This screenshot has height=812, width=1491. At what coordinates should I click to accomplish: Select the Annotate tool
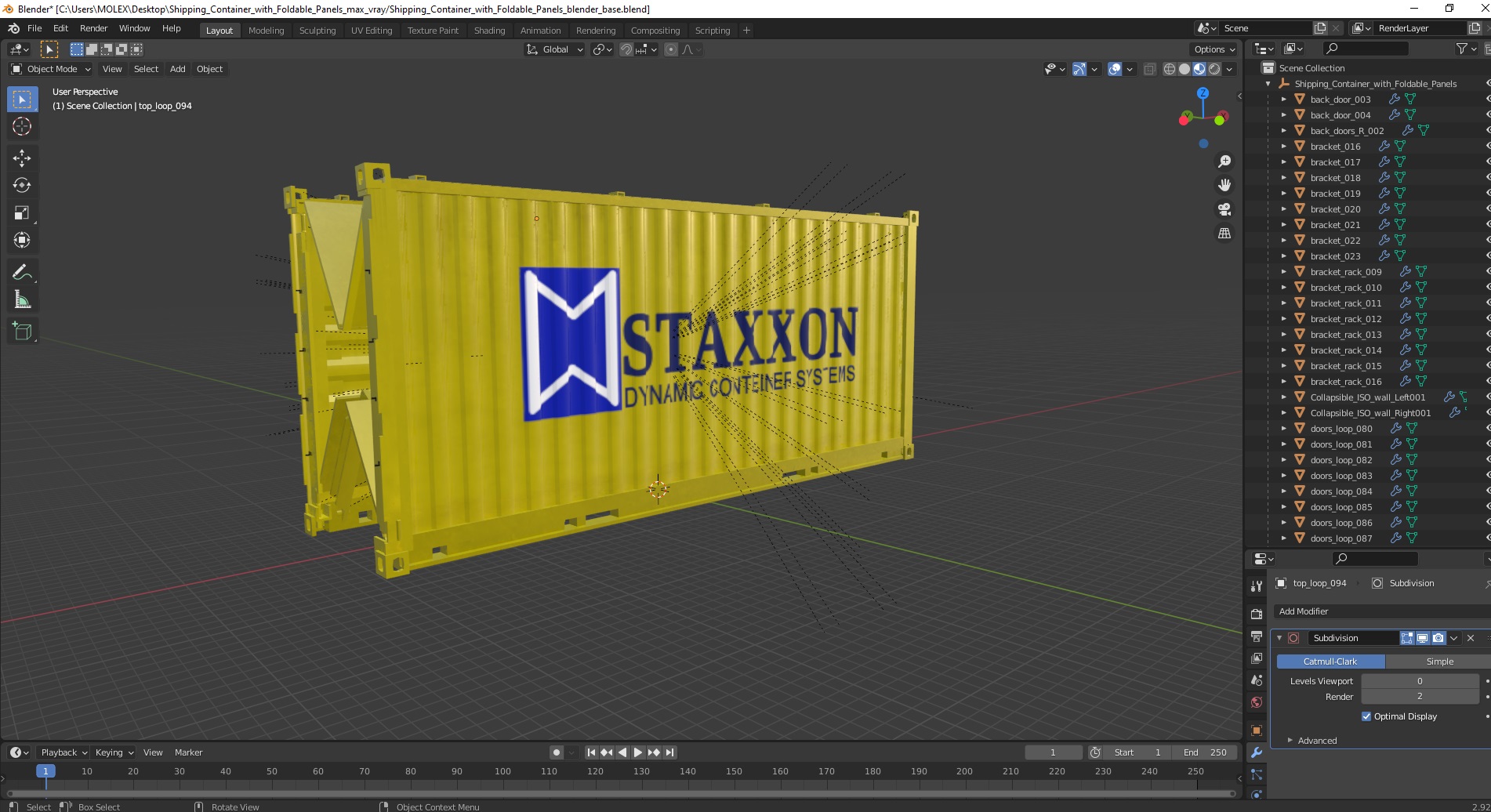tap(22, 273)
